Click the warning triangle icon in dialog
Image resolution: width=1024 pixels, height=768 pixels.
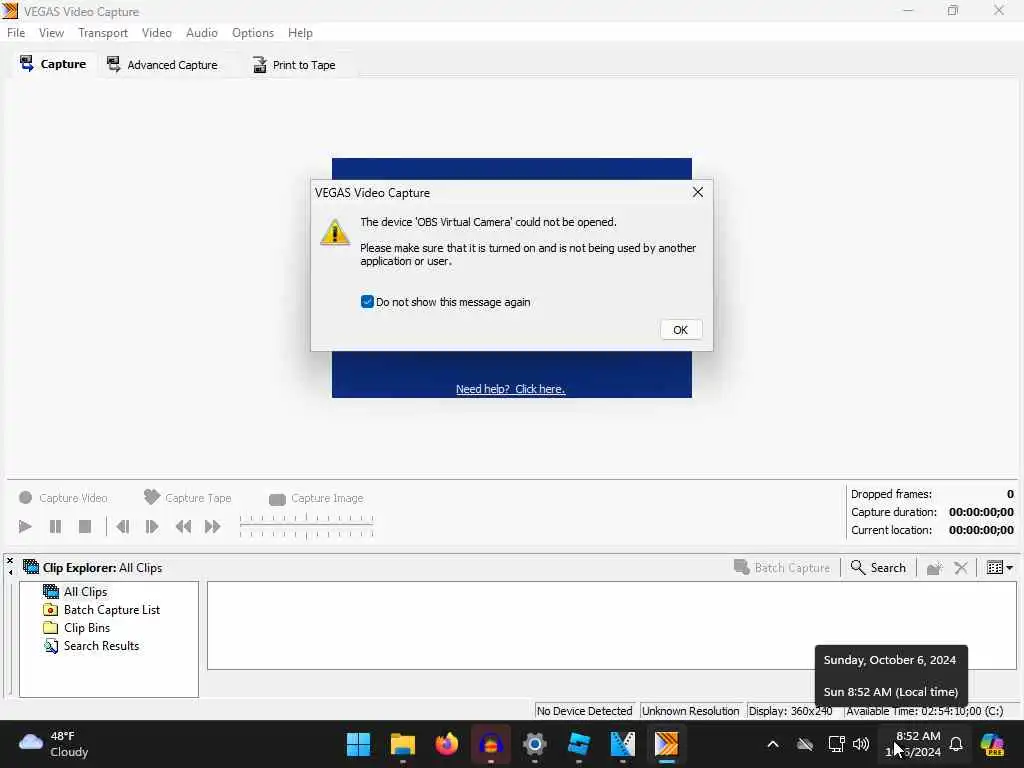(334, 232)
